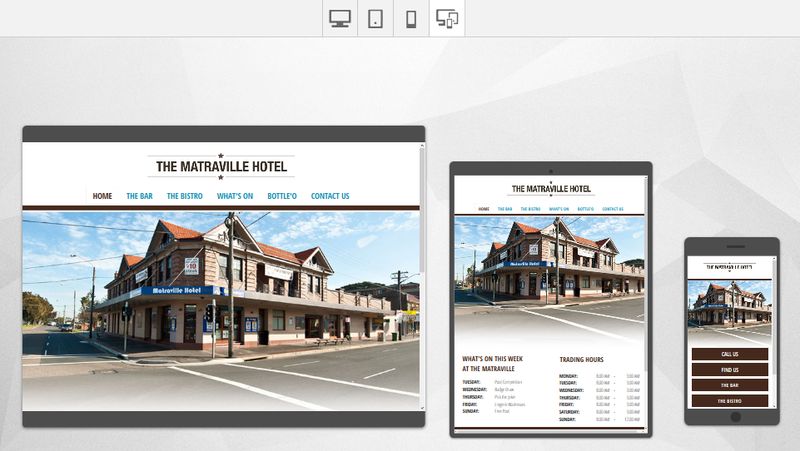Click The Matraville Hotel logo in desktop preview
Viewport: 800px width, 451px height.
[221, 166]
